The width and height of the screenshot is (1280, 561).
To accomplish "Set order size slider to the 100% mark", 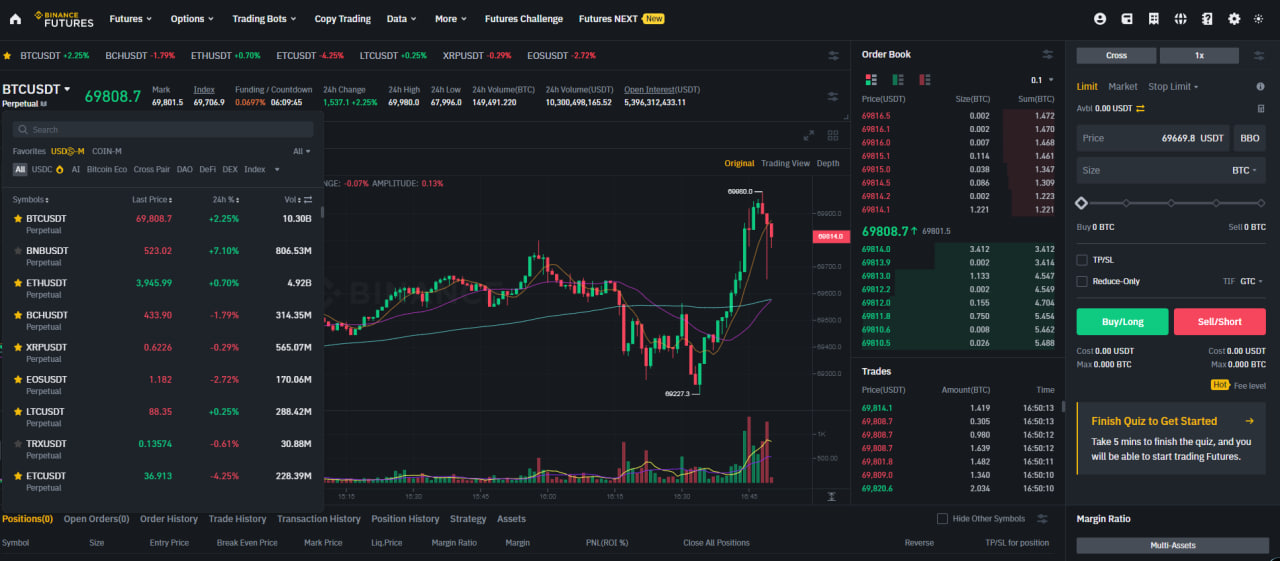I will [x=1261, y=203].
